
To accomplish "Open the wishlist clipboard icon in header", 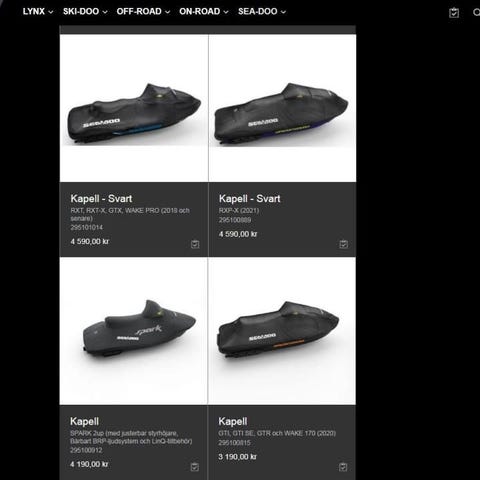I will click(x=454, y=13).
